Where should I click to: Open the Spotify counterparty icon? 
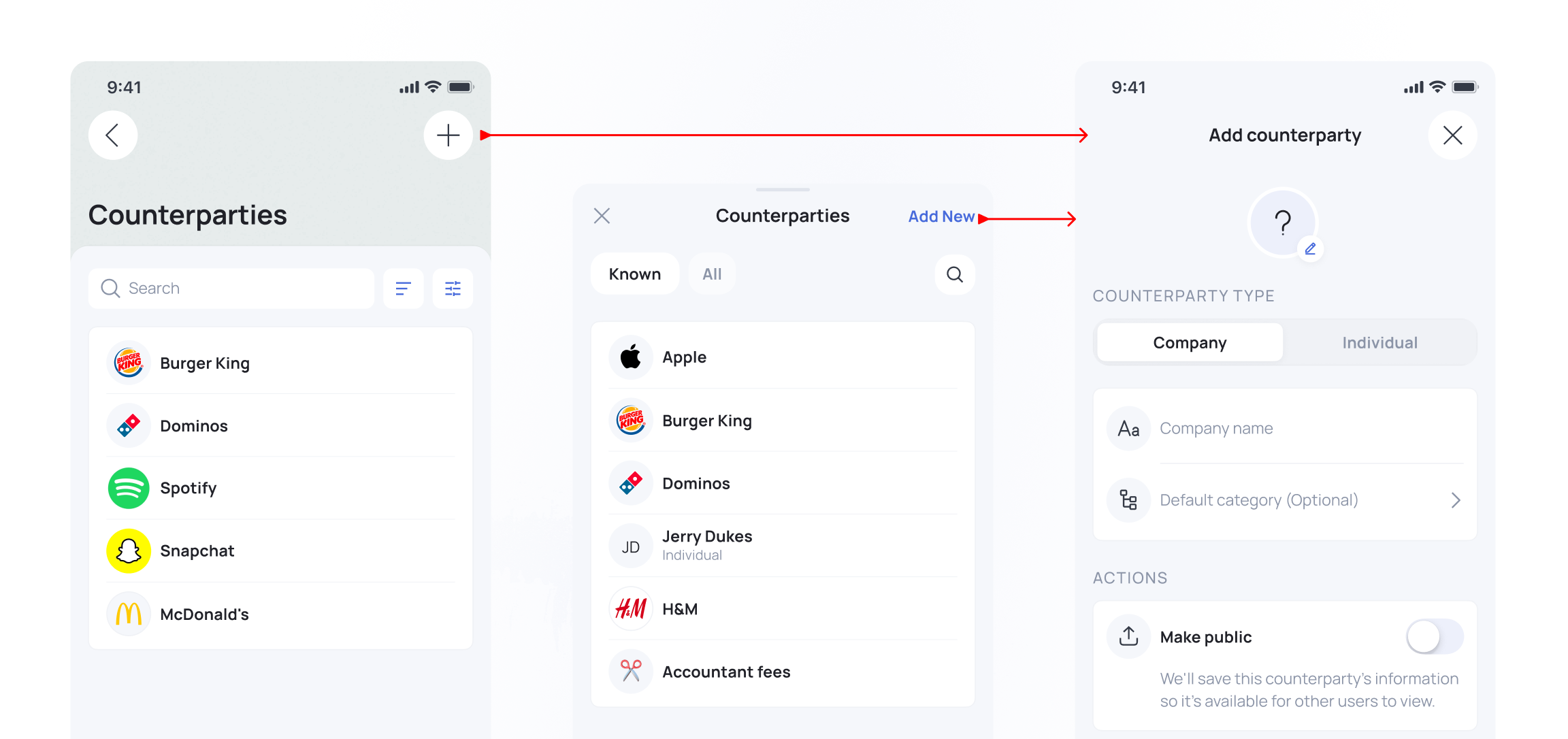pos(129,488)
